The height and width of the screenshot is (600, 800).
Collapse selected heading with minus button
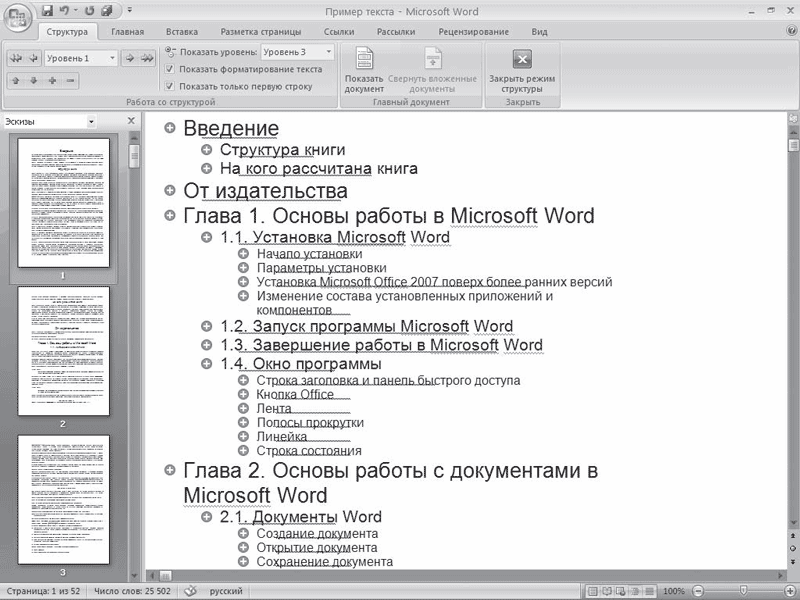(x=70, y=81)
